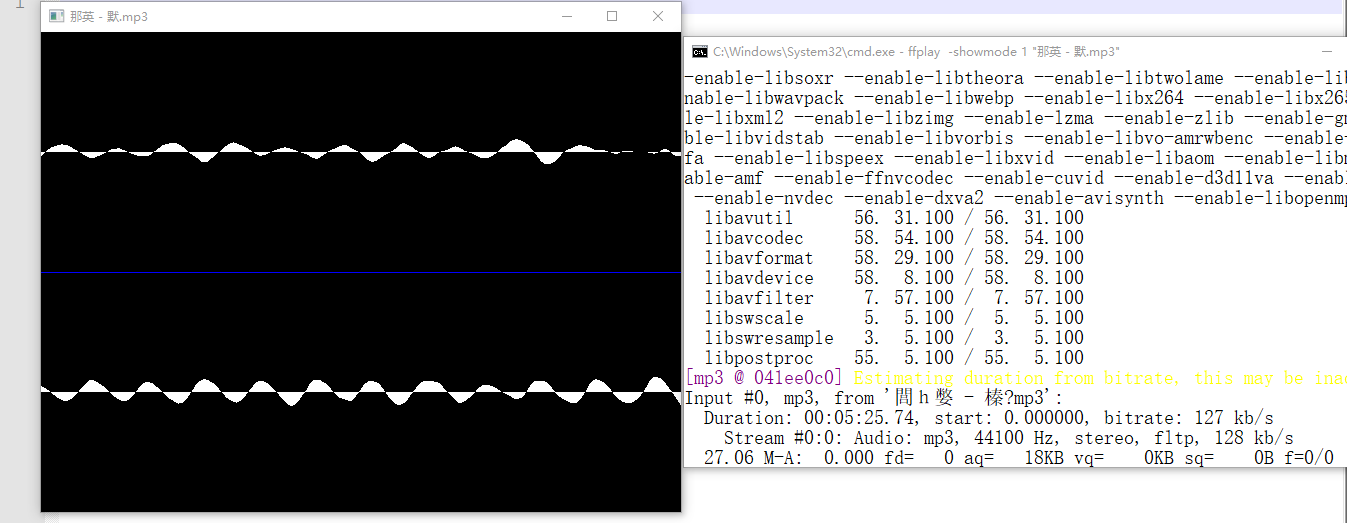Click the upper channel waveform
The image size is (1347, 523).
coord(360,152)
